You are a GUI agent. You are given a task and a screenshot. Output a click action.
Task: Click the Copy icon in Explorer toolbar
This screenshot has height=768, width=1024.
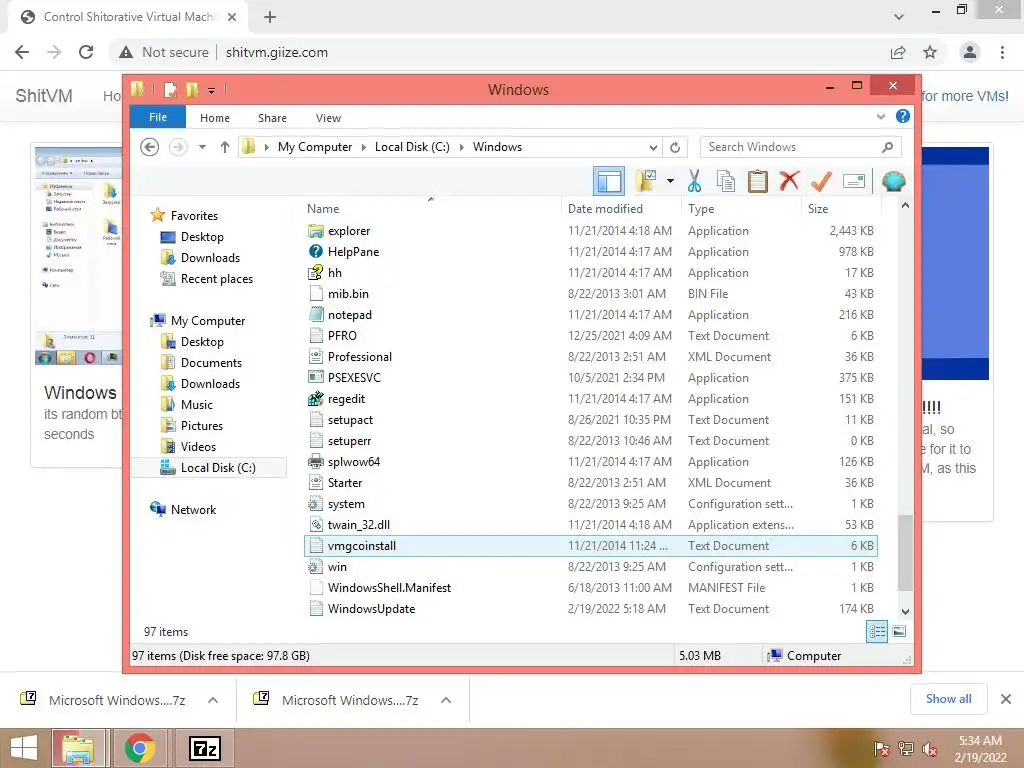point(726,181)
